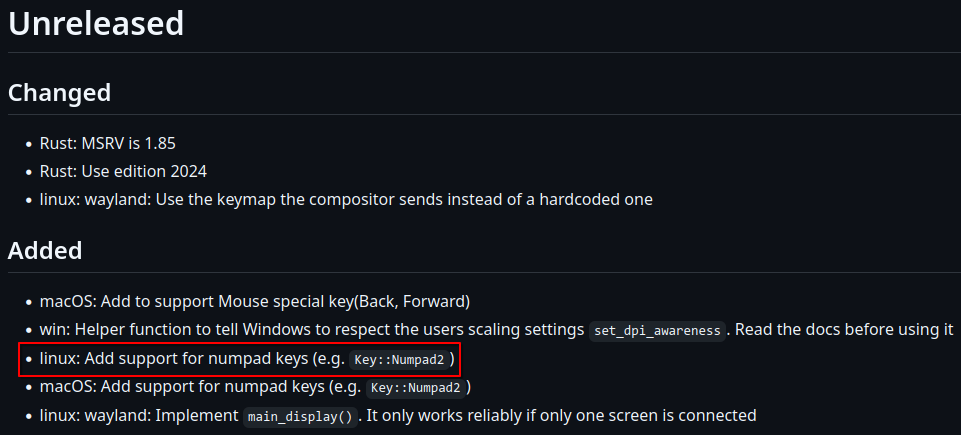Click the macOS Mouse special key entry
Image resolution: width=961 pixels, height=435 pixels.
(254, 301)
